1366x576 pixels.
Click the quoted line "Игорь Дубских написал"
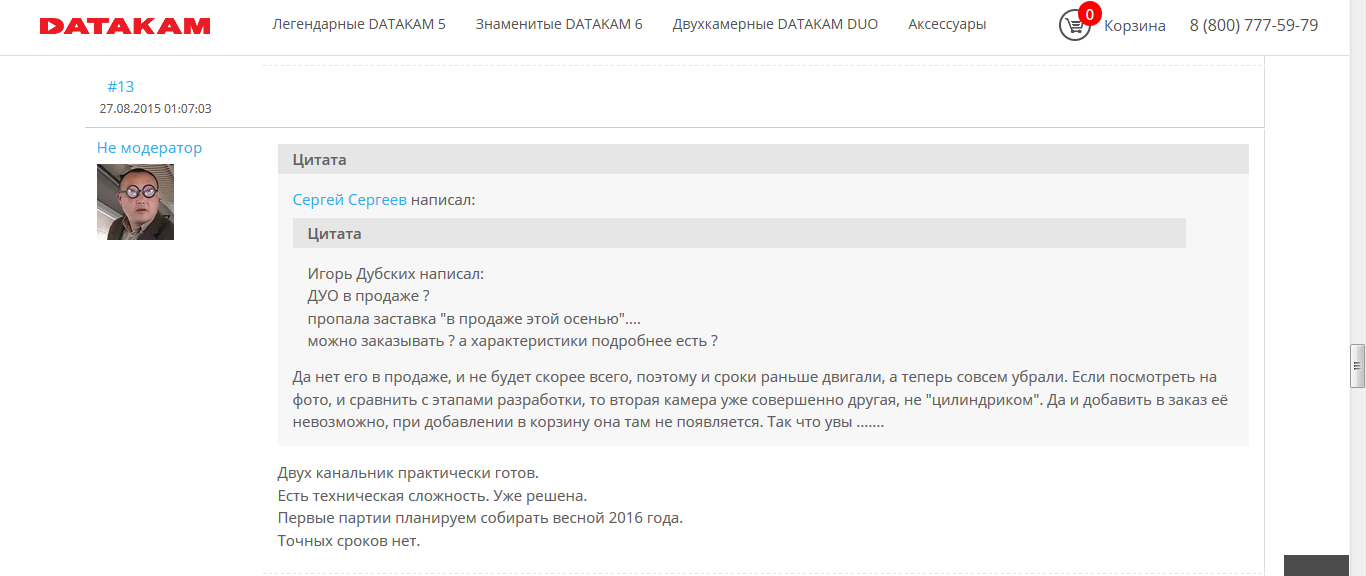tap(395, 274)
